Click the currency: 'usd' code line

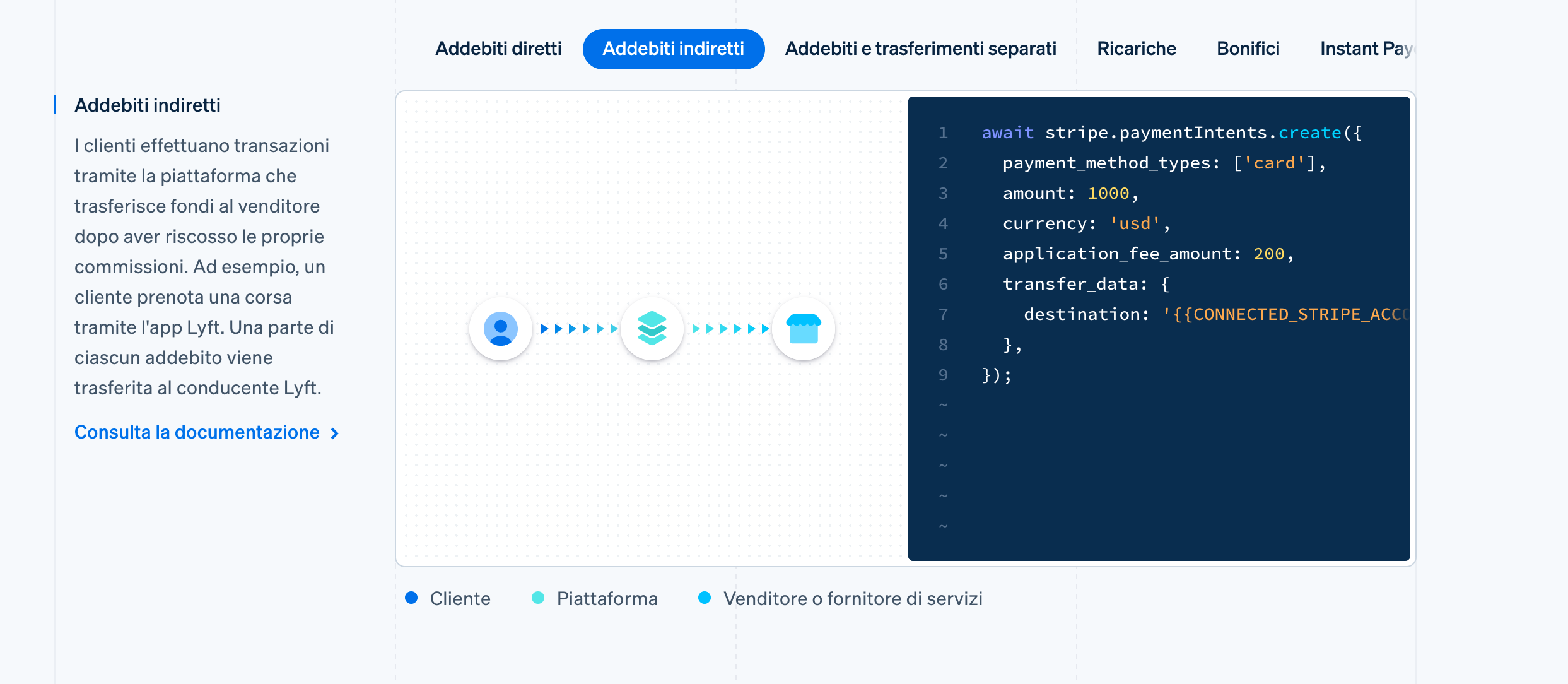(1086, 223)
